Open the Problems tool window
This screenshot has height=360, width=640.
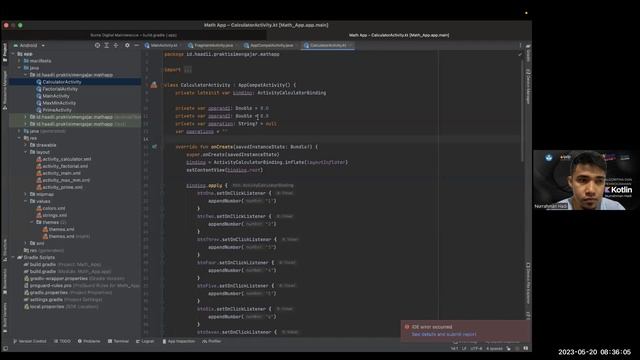click(89, 341)
